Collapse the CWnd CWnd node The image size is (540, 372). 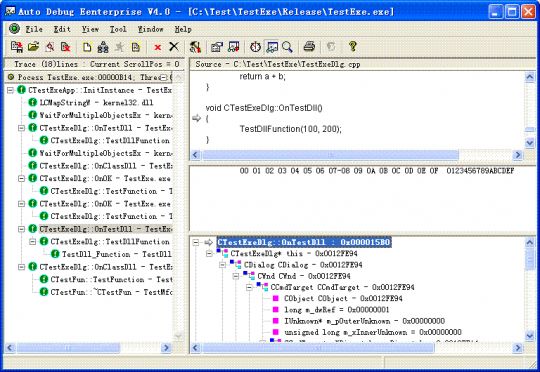point(236,276)
